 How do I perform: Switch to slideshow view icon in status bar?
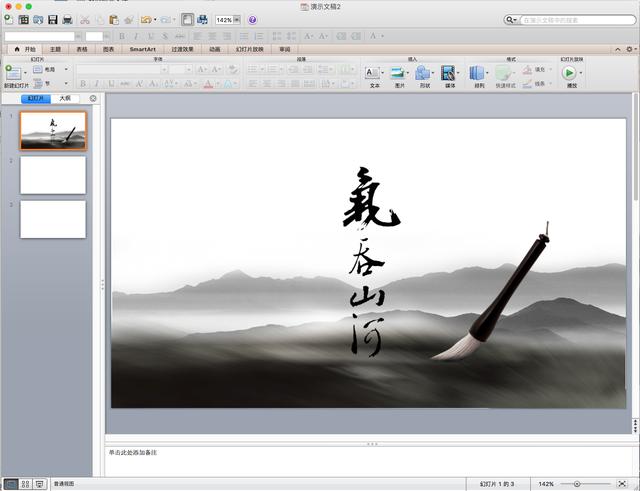(40, 484)
